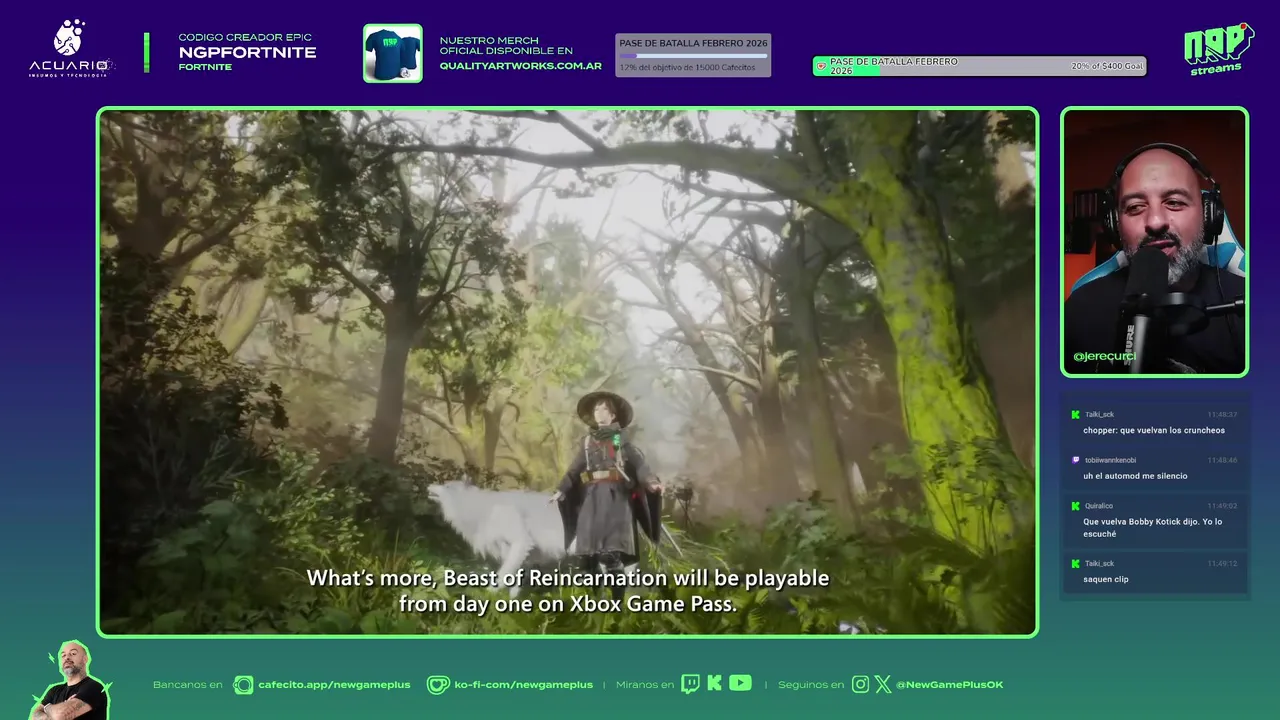Screen dimensions: 1280x720
Task: Click 'CODIGO CREADOR EPIC' heading
Action: pos(245,38)
